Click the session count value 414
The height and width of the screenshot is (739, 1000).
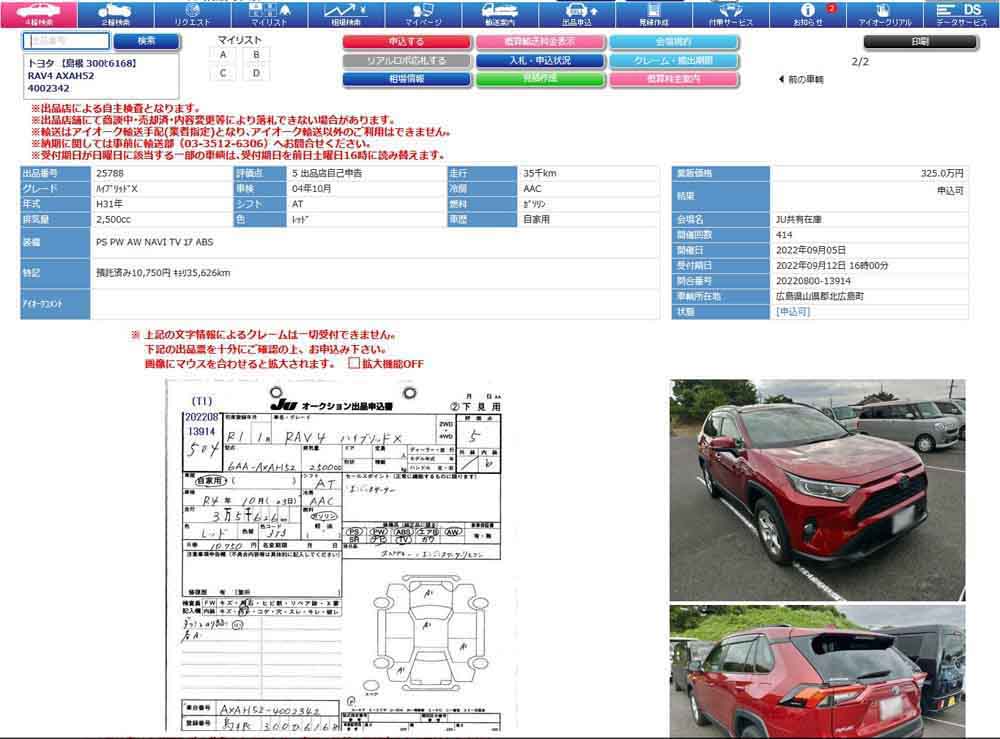click(x=784, y=235)
